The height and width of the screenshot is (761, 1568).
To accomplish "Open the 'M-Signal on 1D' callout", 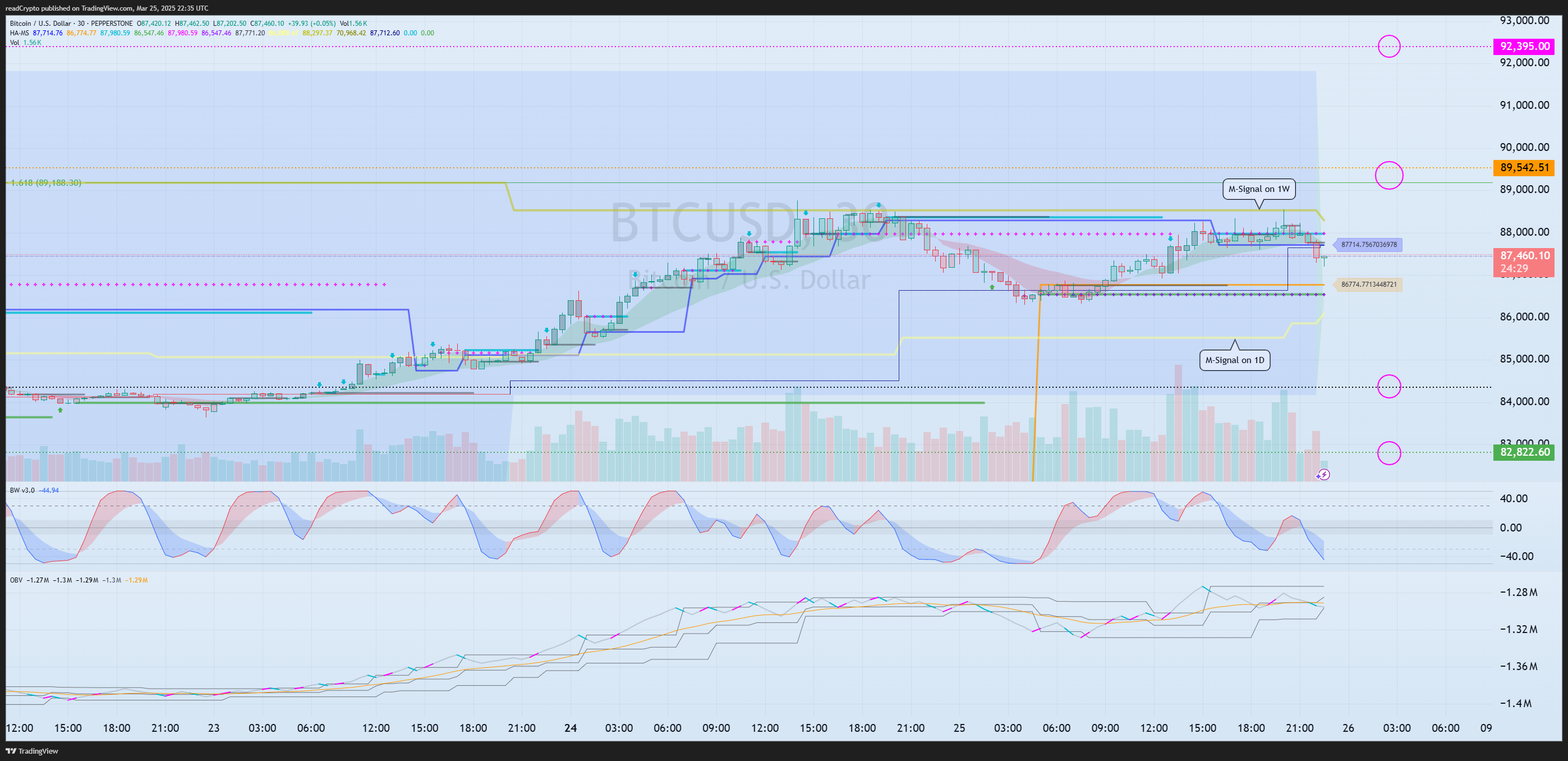I will 1234,360.
